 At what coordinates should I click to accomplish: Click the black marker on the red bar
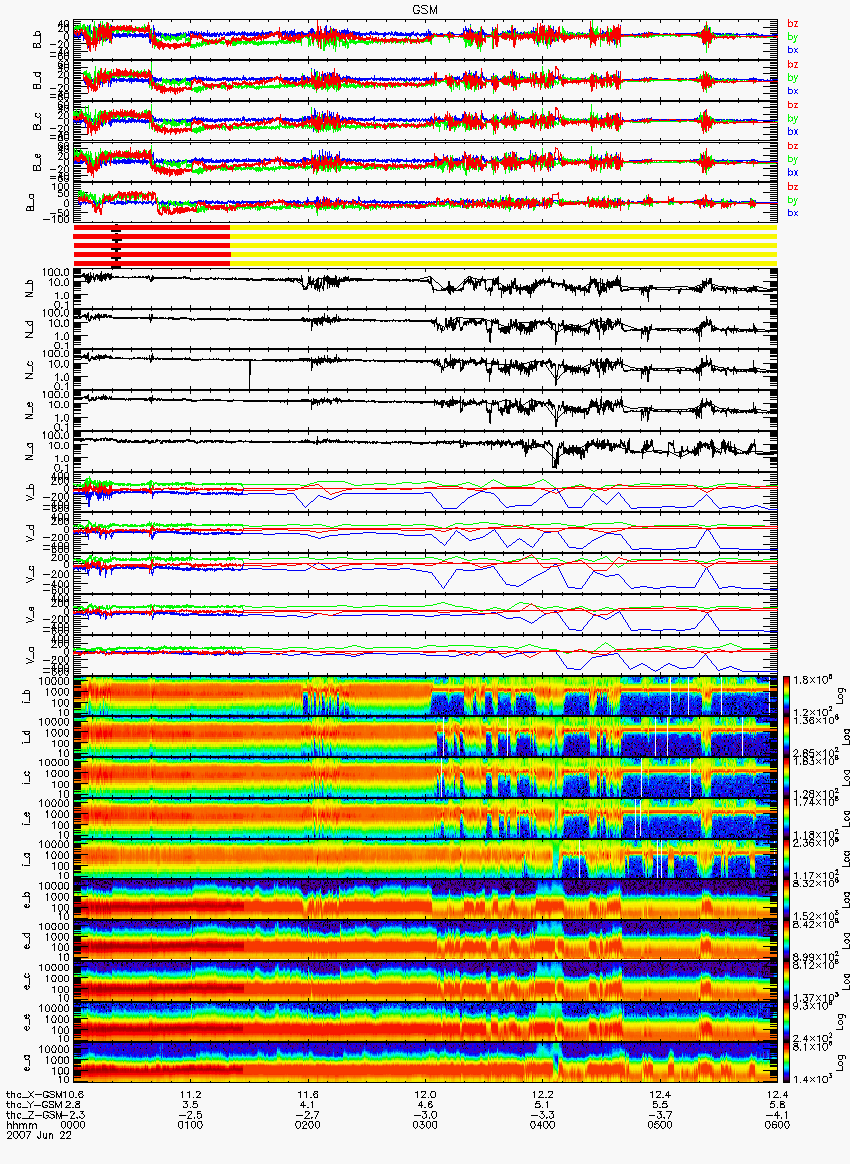(x=116, y=246)
